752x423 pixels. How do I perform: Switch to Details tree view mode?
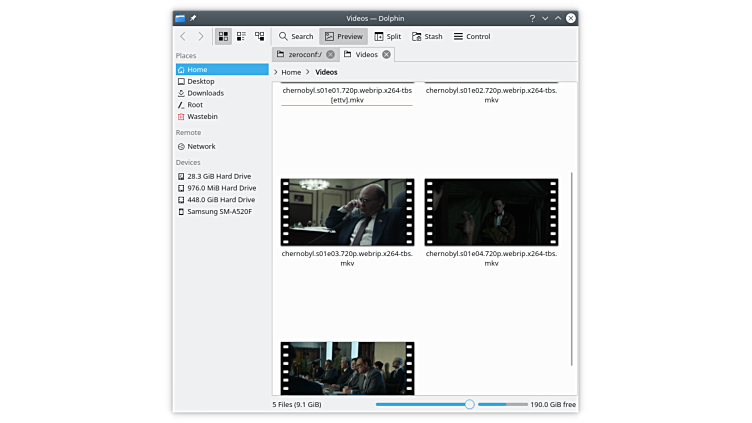260,36
